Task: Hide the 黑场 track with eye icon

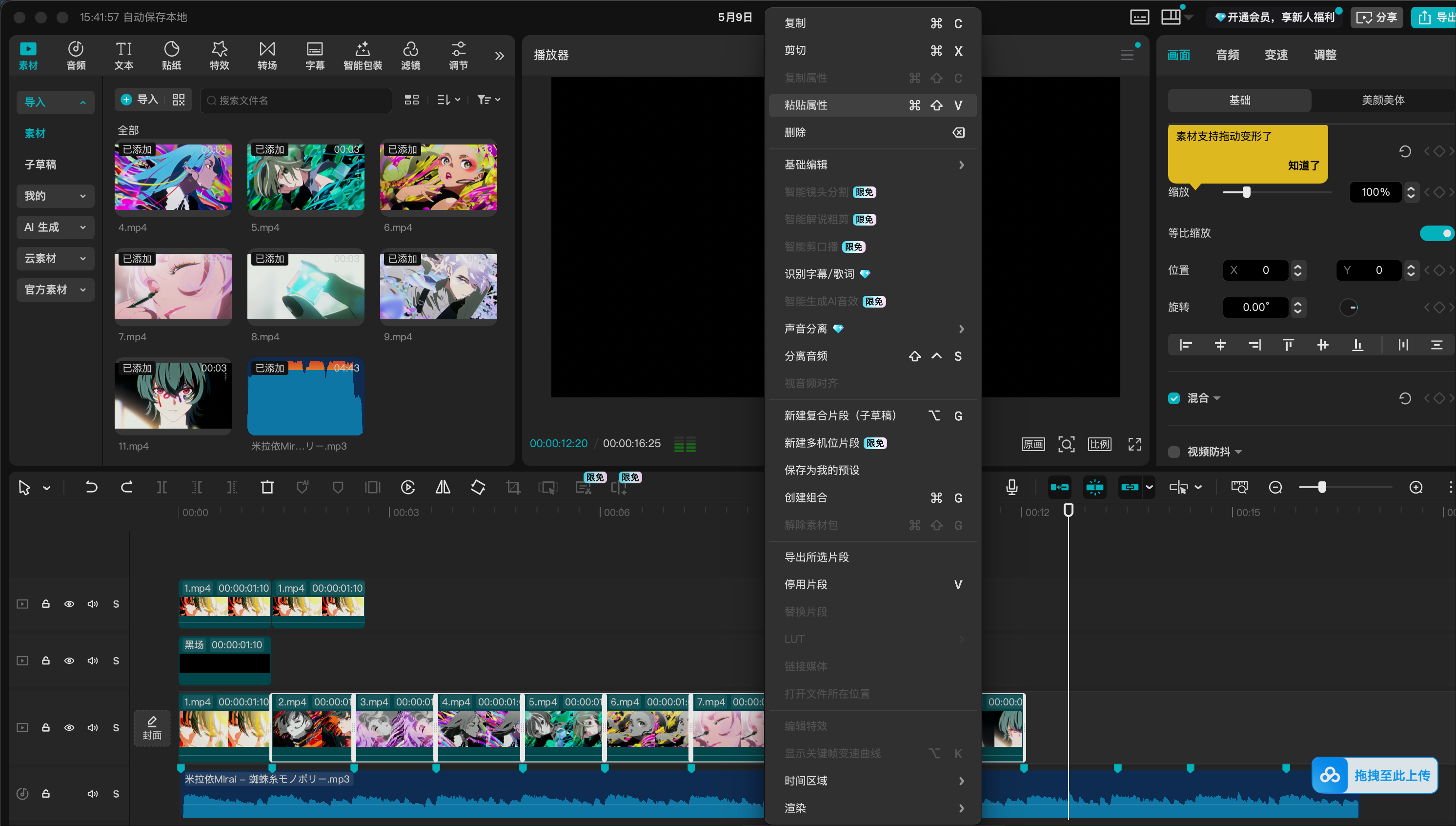Action: [x=69, y=661]
